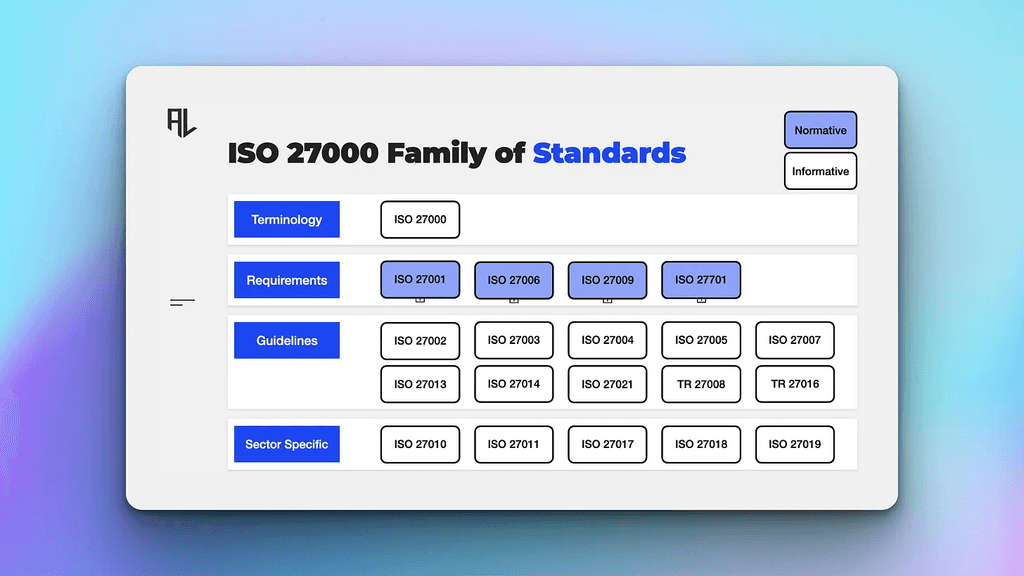Click the ISO 27000 standard box

click(419, 219)
